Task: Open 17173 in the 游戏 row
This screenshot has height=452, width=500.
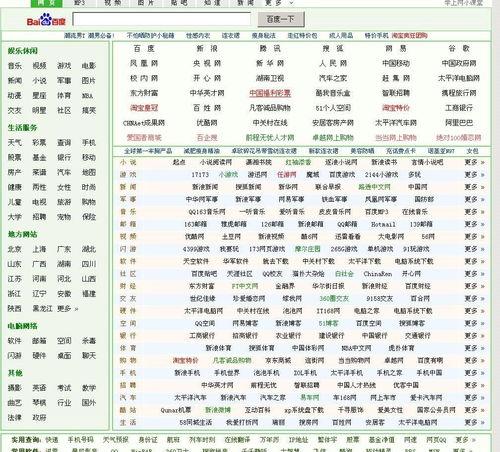Action: (200, 175)
